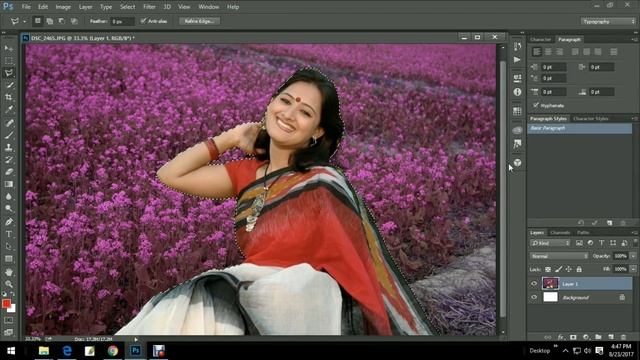This screenshot has width=640, height=360.
Task: Open the Image menu
Action: (x=63, y=7)
